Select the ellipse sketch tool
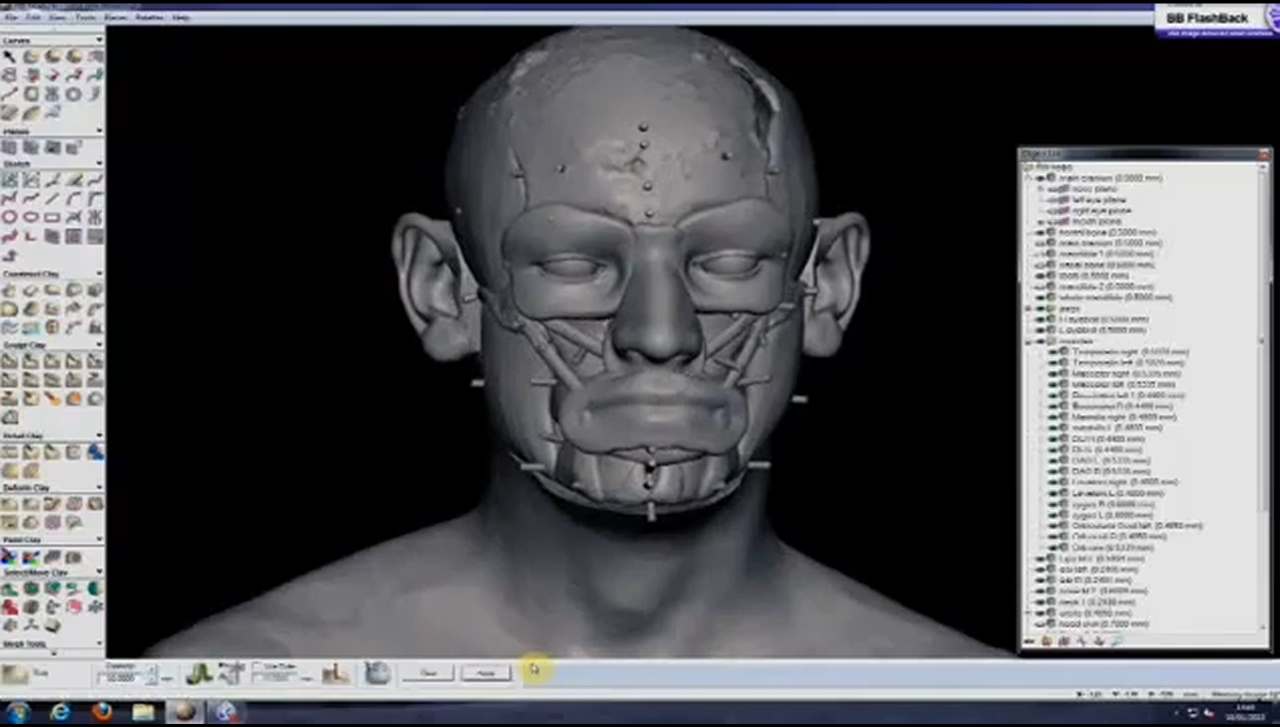The width and height of the screenshot is (1280, 727). pyautogui.click(x=31, y=217)
